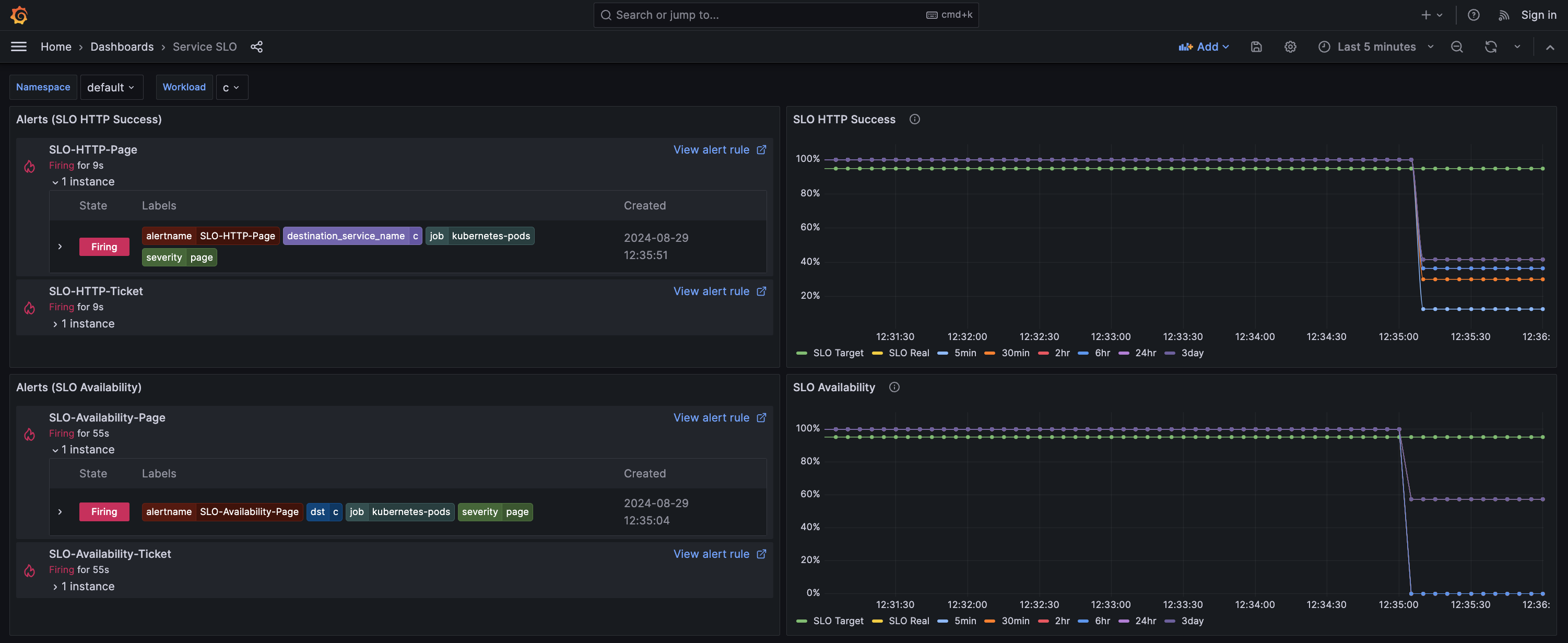Open dashboard settings gear icon
Screen dimensions: 1568x643
(1290, 47)
